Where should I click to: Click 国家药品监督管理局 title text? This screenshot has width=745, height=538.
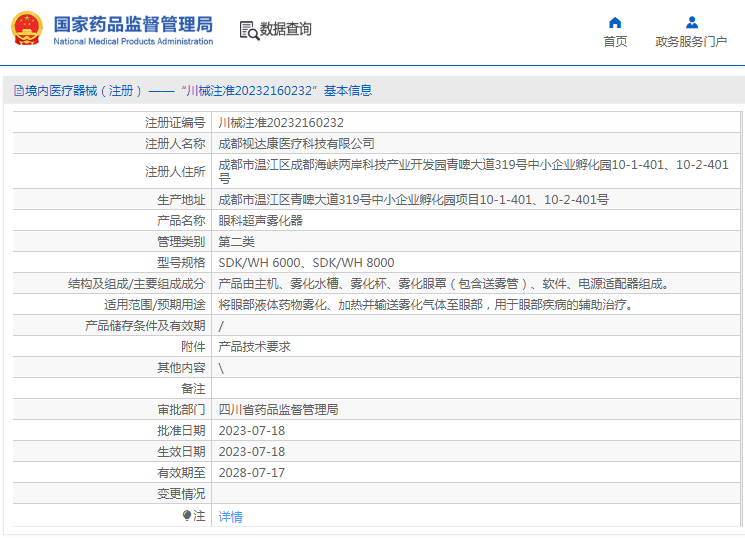coord(133,24)
